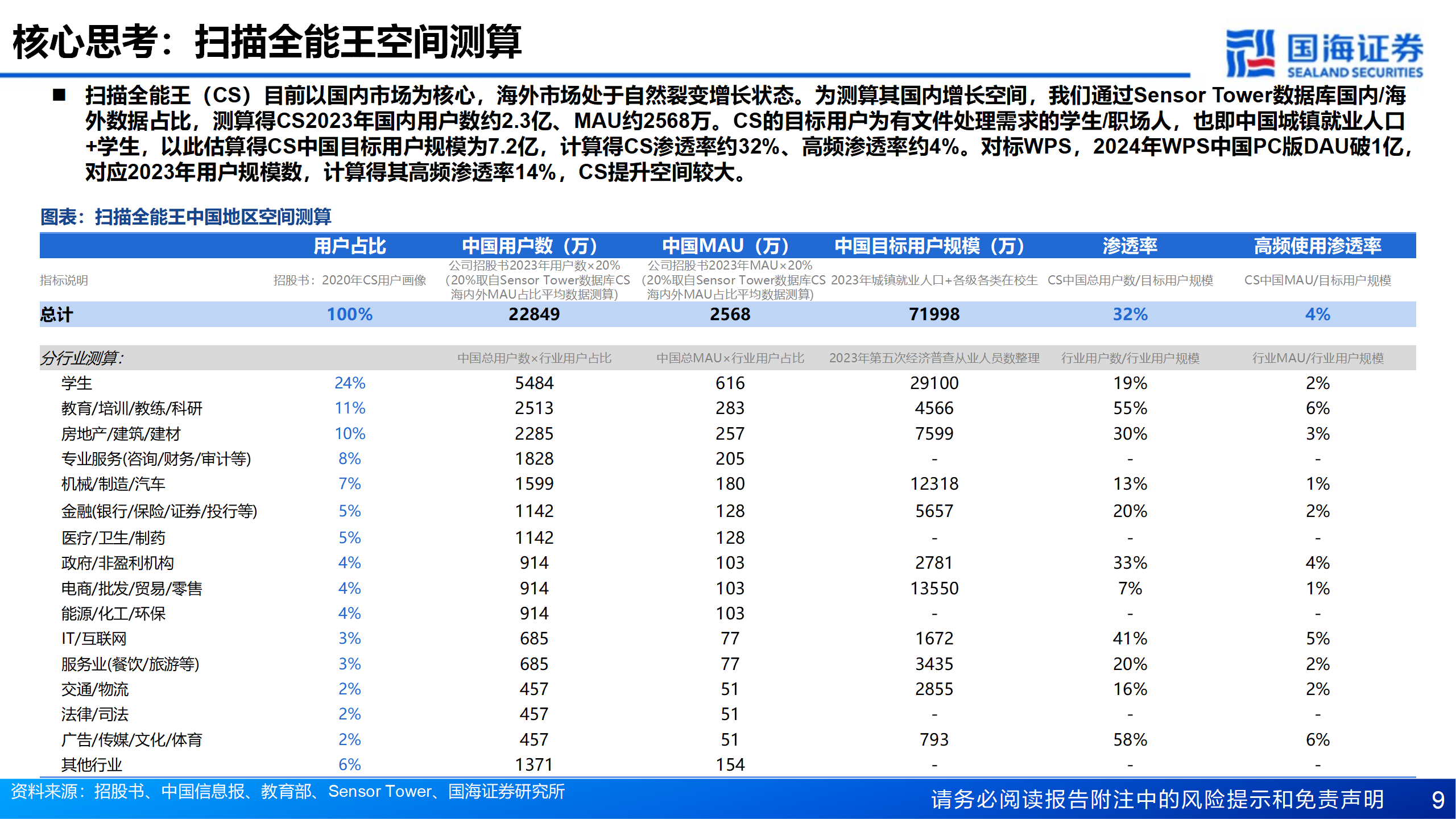The image size is (1456, 819).
Task: Click the 金融(银行/保险/证券/投行等) row label
Action: (159, 511)
